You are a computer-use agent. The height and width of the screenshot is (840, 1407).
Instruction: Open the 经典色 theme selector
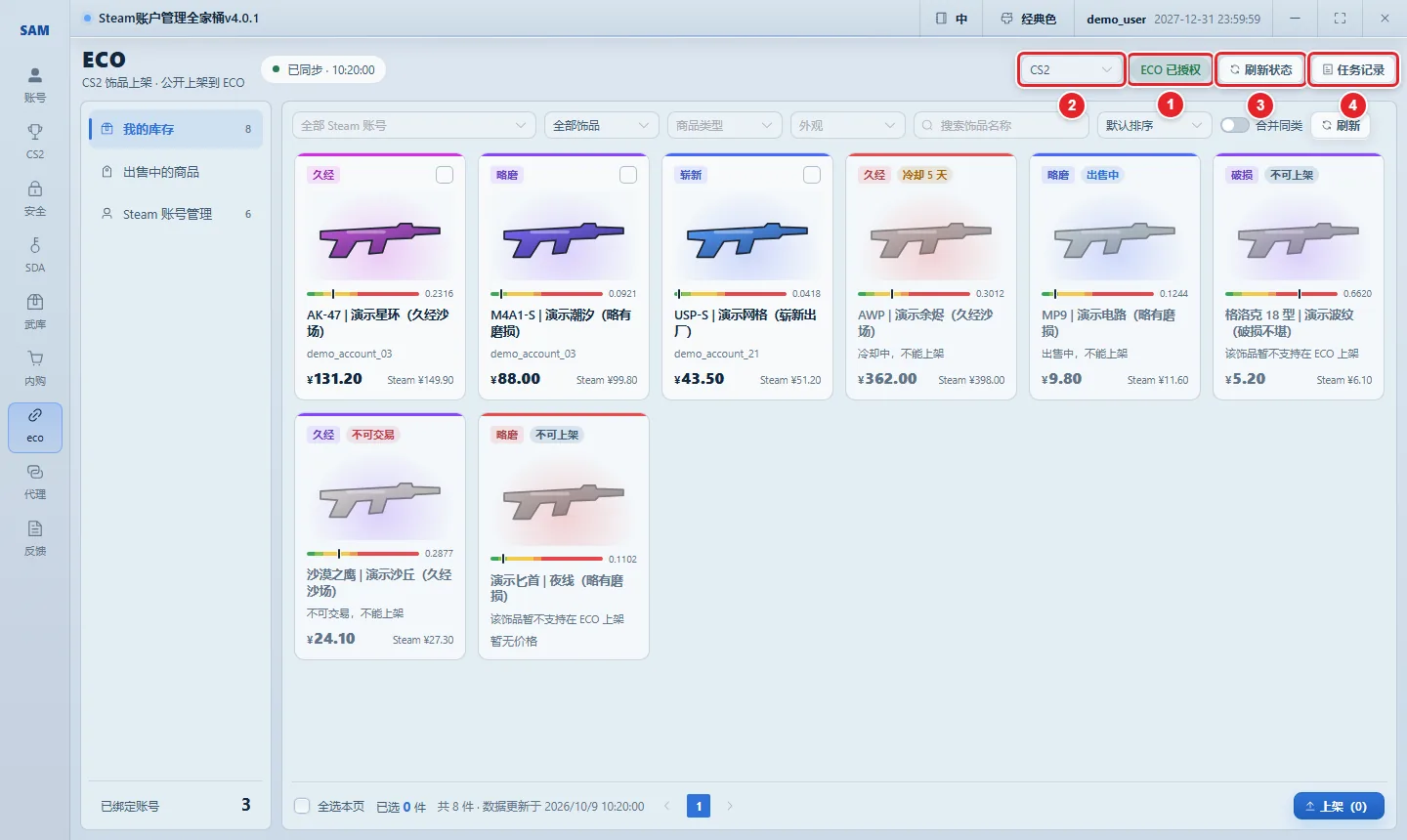pyautogui.click(x=1029, y=19)
